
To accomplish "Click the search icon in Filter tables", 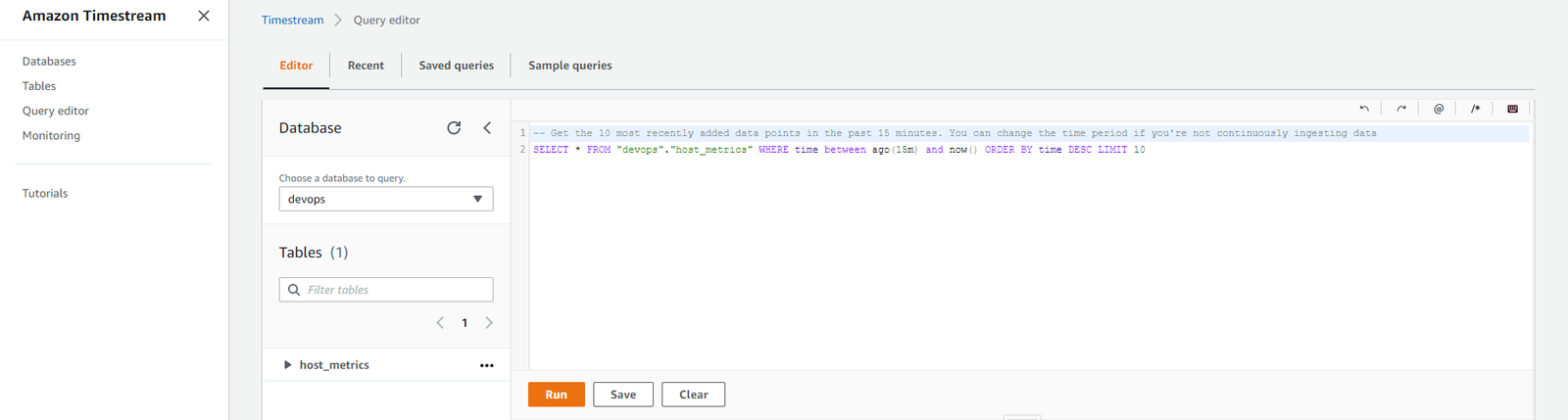I will (294, 290).
